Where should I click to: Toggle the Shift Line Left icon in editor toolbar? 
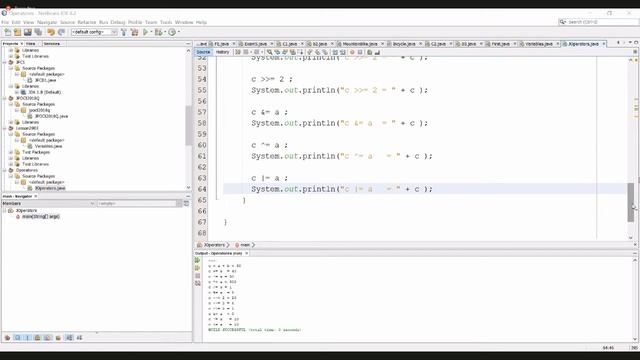point(335,52)
